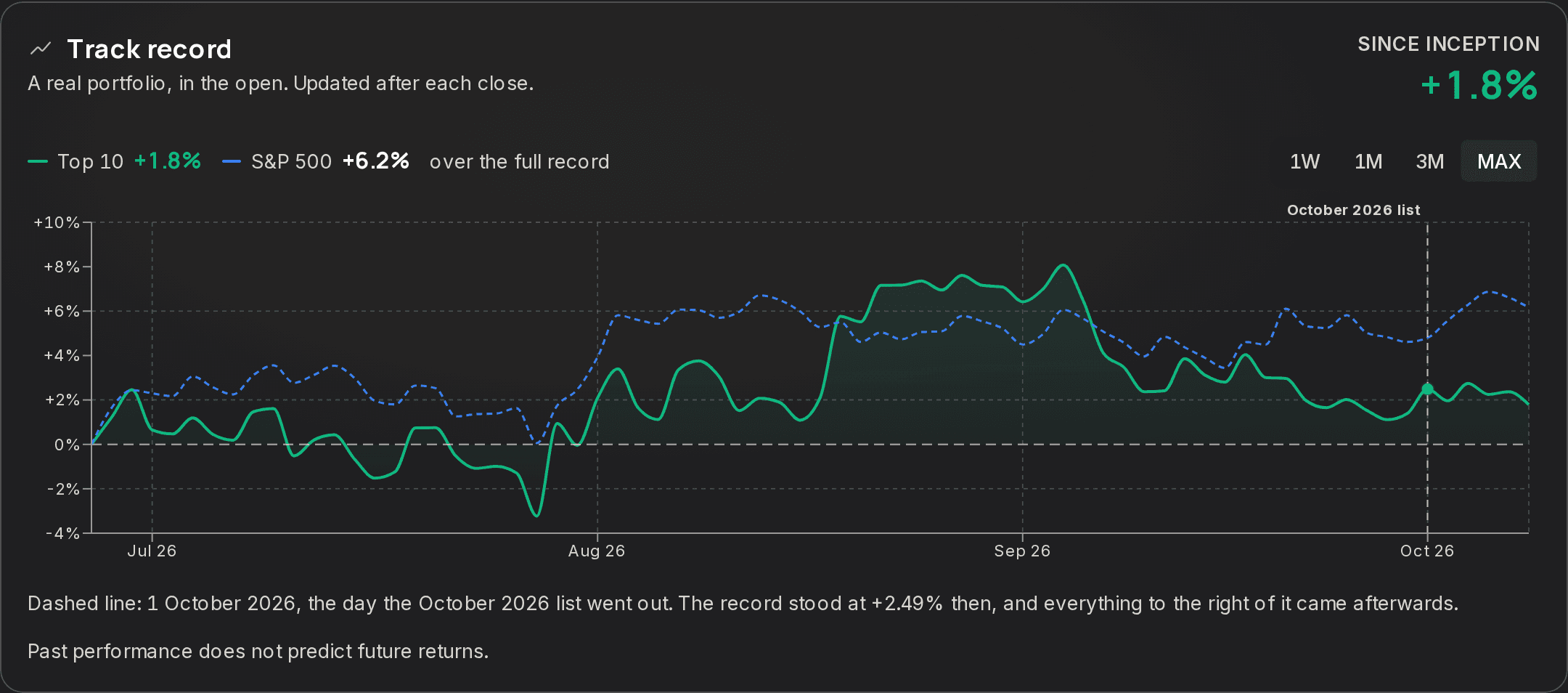Viewport: 1568px width, 693px height.
Task: Click the "-2%" y-axis label
Action: [63, 489]
